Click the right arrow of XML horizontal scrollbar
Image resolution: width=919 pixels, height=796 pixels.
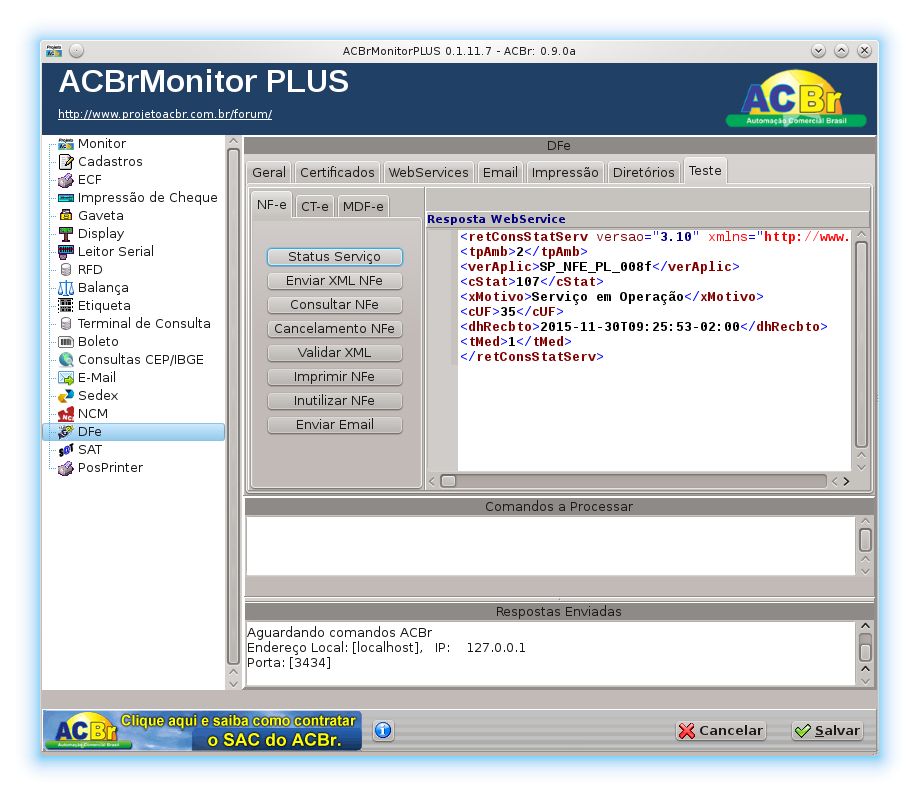click(846, 481)
